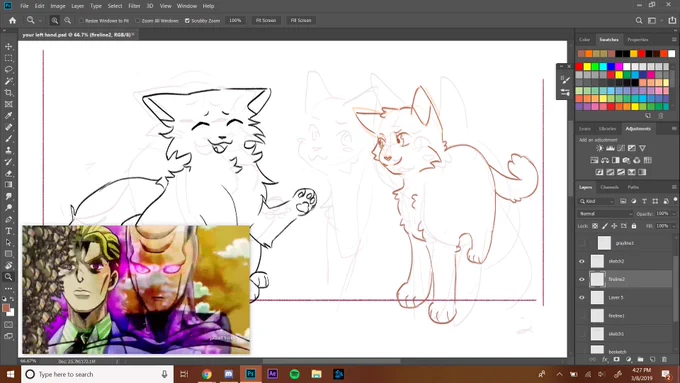The width and height of the screenshot is (680, 383).
Task: Select the Frame tool
Action: (x=8, y=104)
